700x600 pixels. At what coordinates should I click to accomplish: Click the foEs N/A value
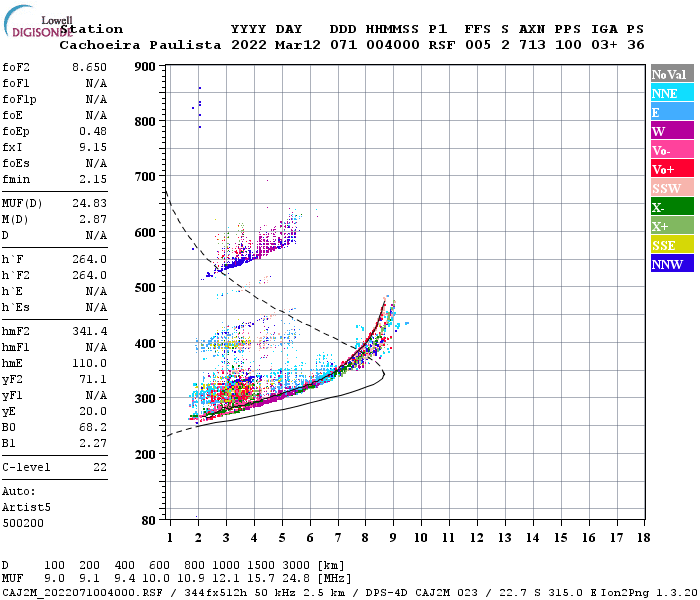pyautogui.click(x=96, y=163)
